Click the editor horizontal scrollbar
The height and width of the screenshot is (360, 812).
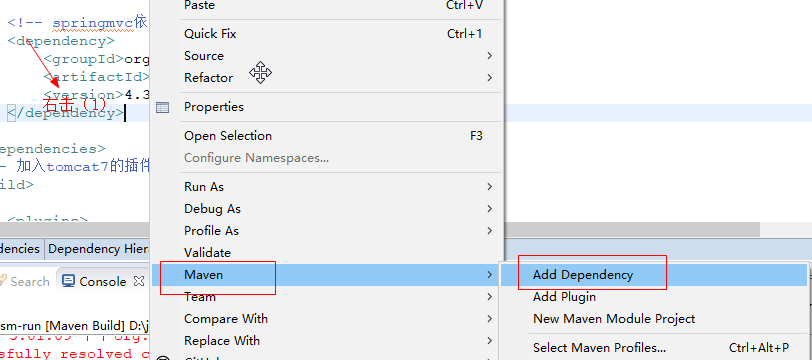[x=632, y=229]
